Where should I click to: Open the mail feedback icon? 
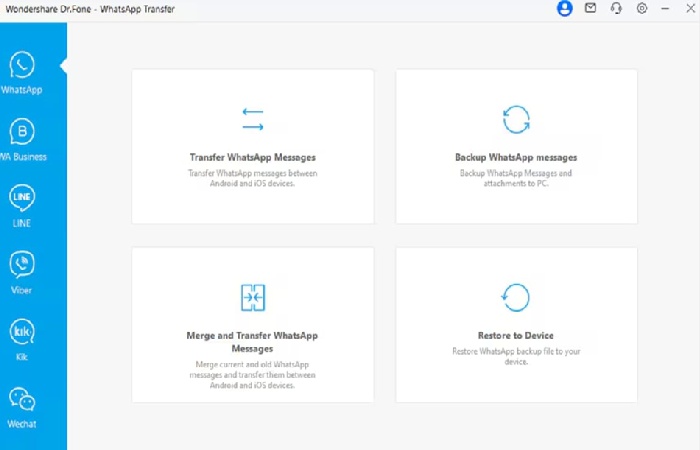tap(591, 8)
